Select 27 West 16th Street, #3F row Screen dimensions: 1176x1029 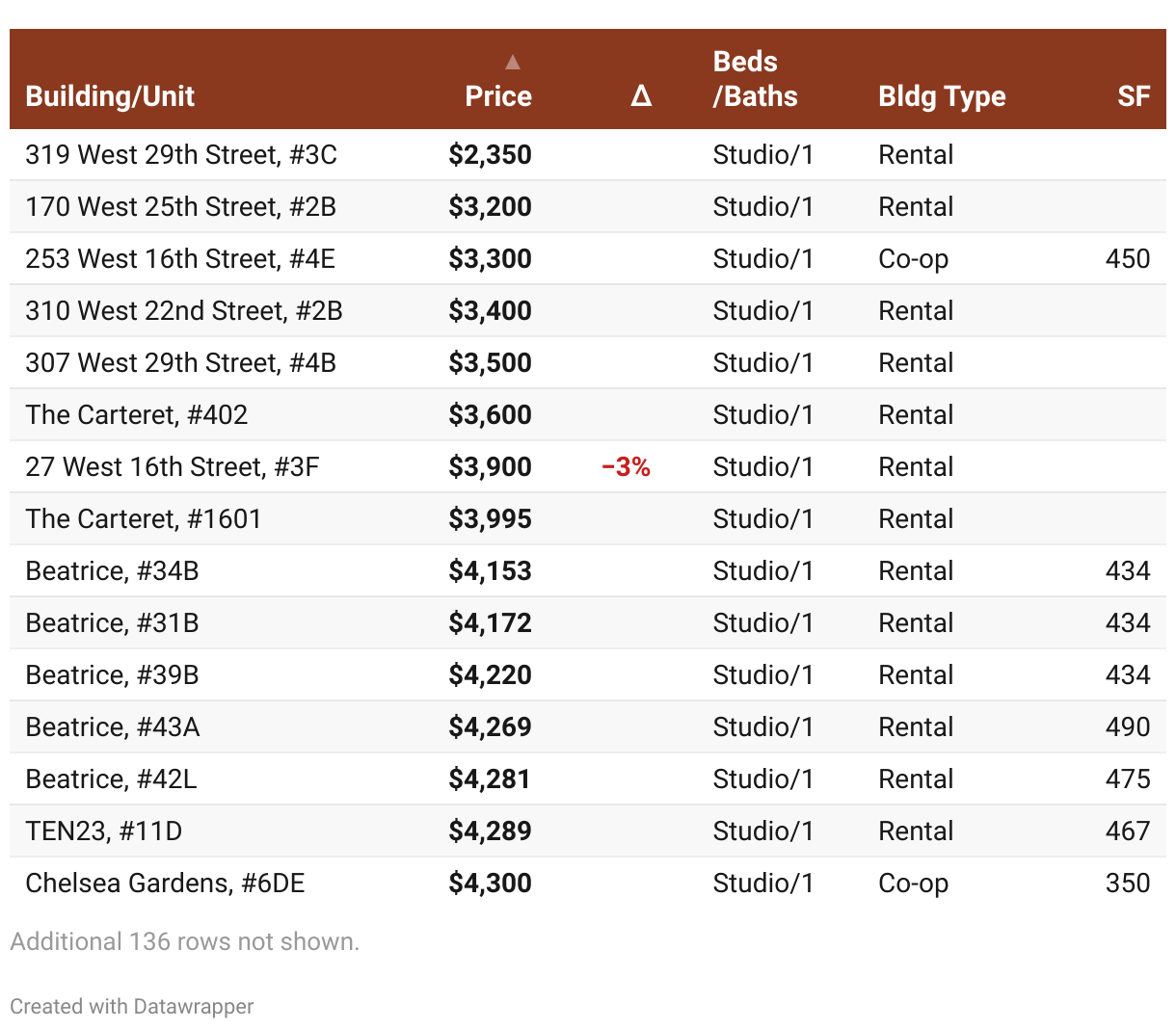point(173,467)
